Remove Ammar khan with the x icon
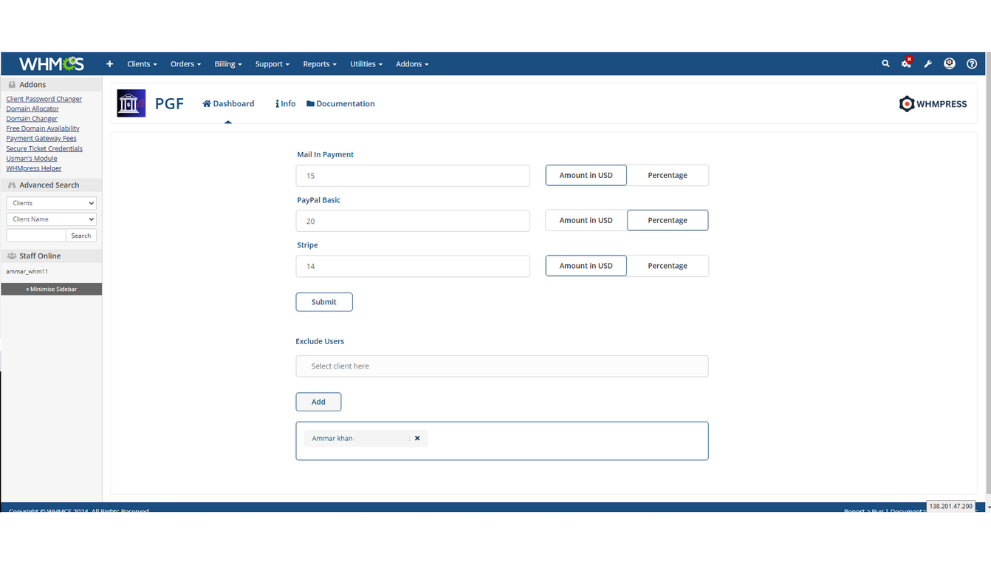 click(417, 438)
